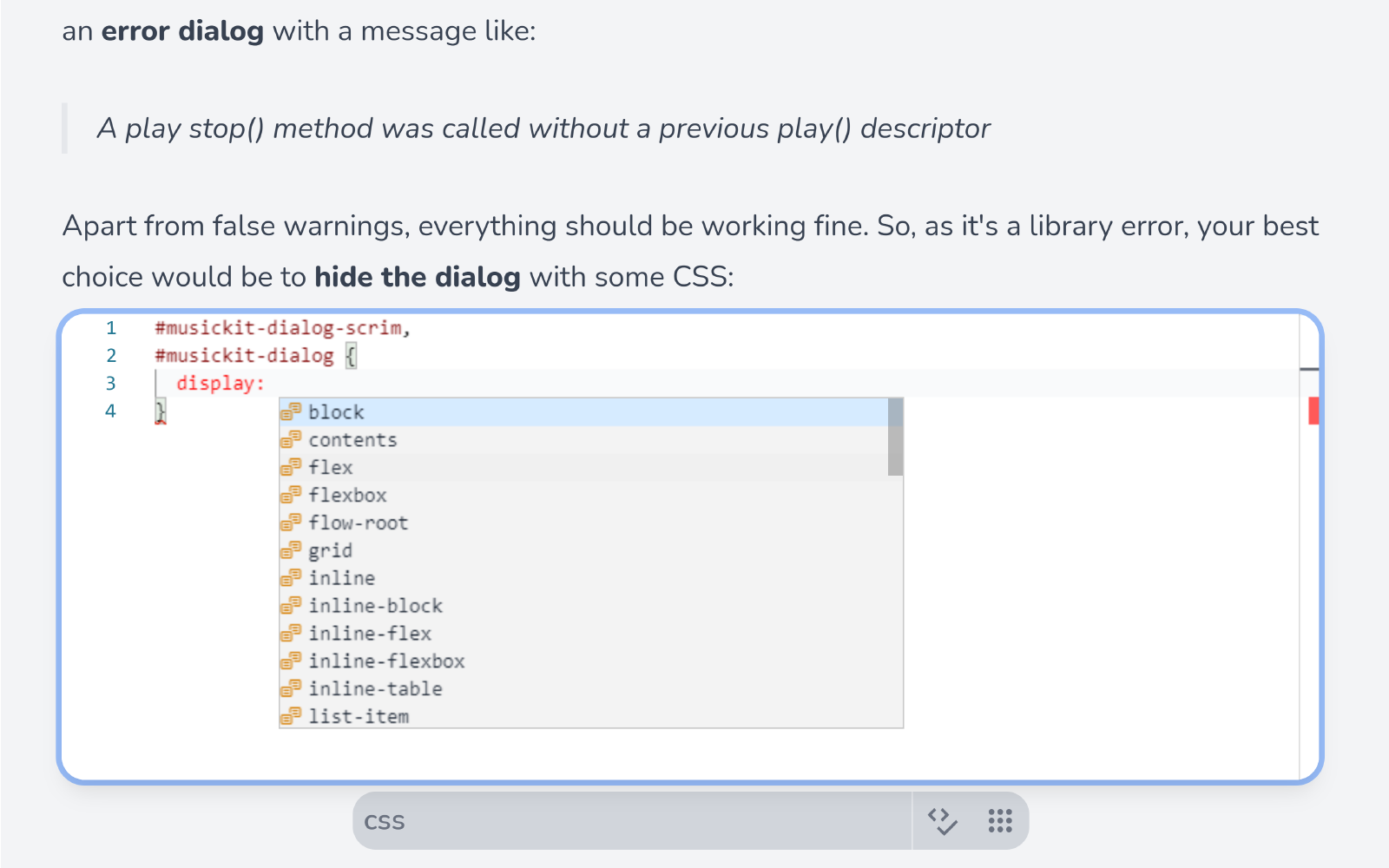Select the "flow-root" suggestion
This screenshot has height=868, width=1389.
pyautogui.click(x=358, y=523)
